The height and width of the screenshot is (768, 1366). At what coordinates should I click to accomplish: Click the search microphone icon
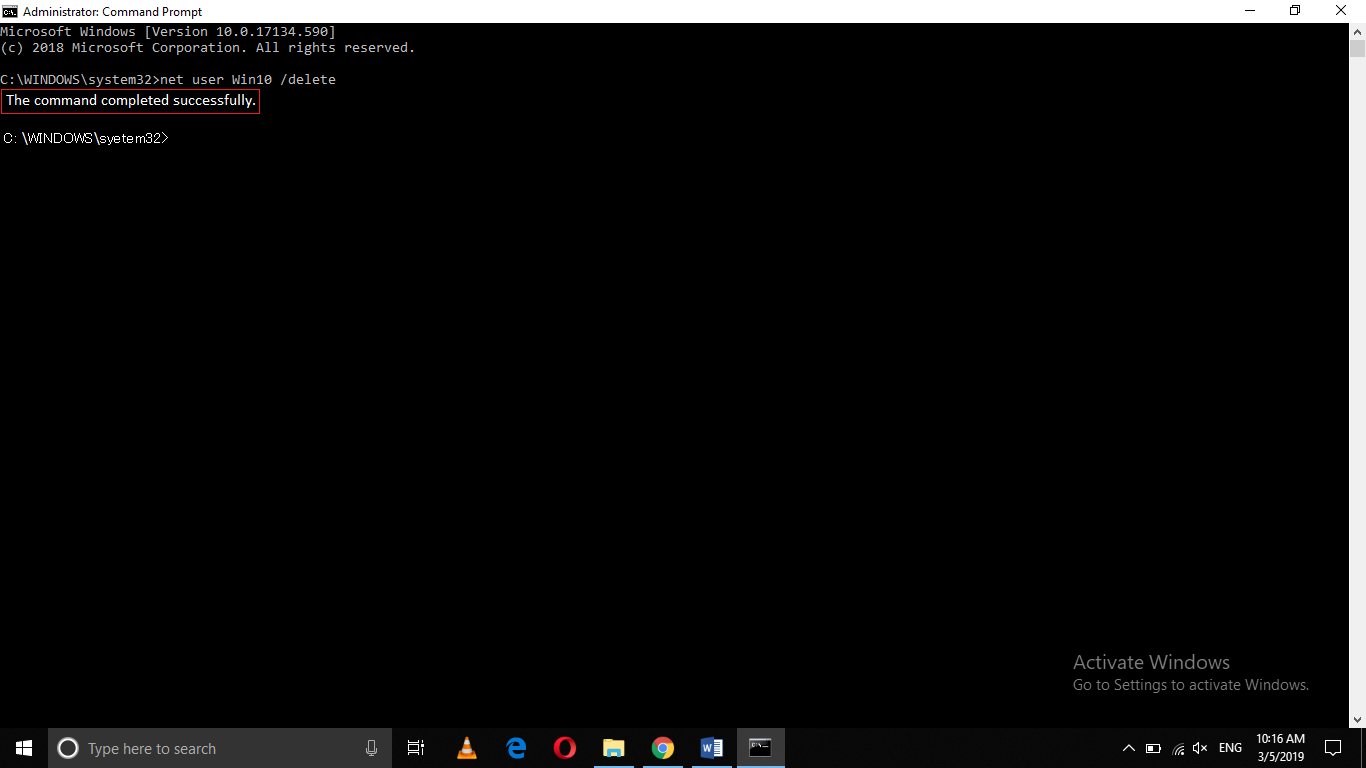click(x=371, y=747)
